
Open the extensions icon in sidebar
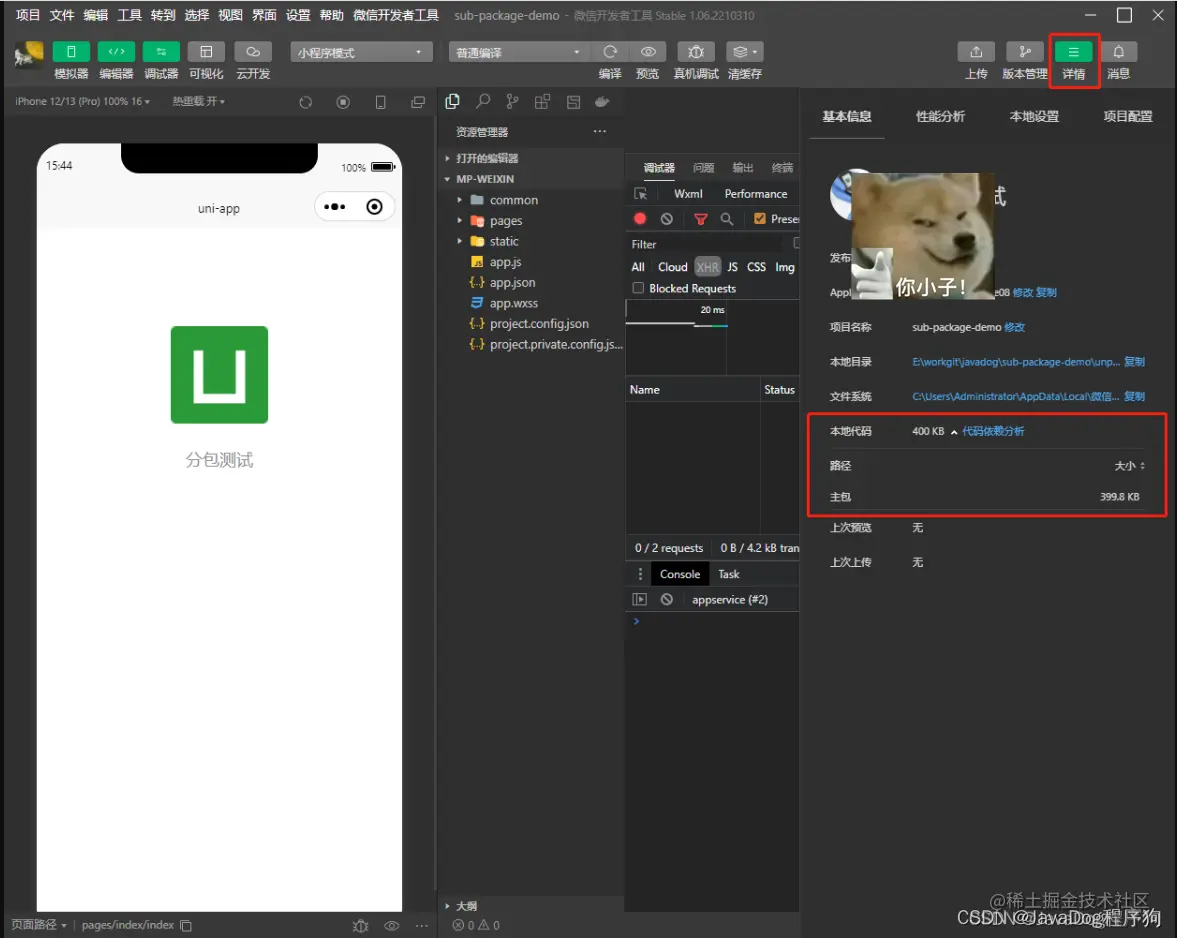click(x=542, y=101)
